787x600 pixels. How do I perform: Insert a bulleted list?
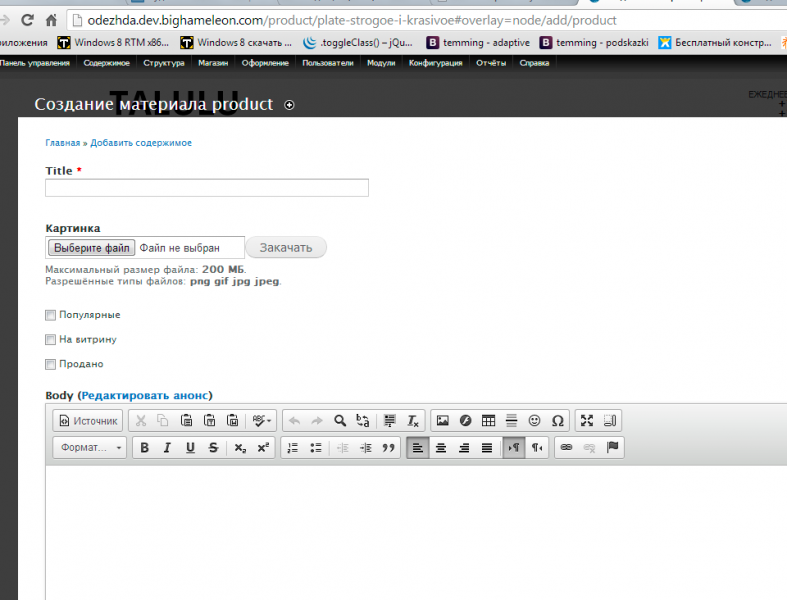316,447
